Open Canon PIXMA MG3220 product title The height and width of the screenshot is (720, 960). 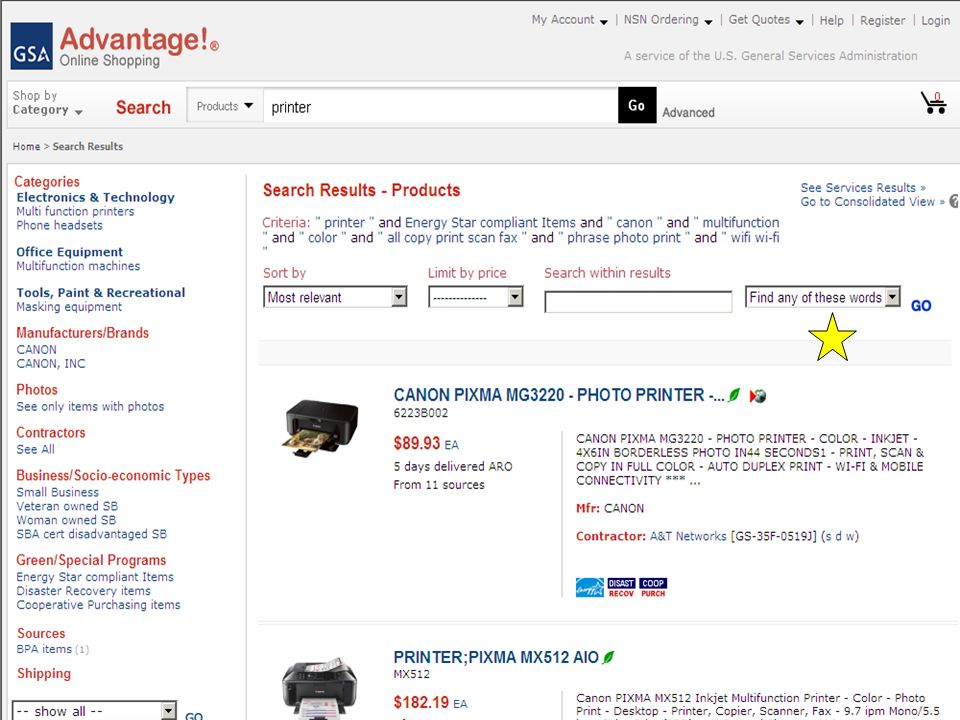pos(559,395)
